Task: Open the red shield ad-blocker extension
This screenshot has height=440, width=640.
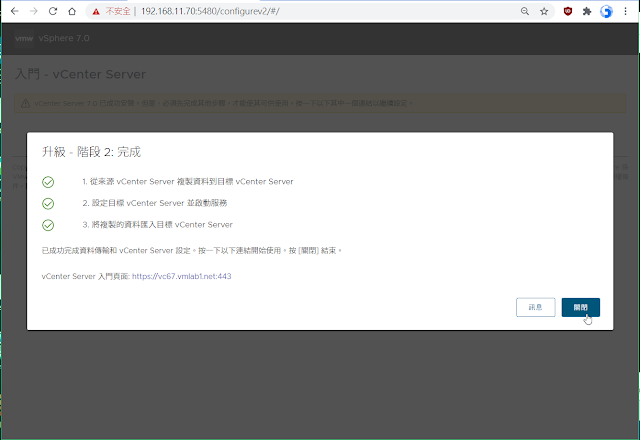Action: 568,11
